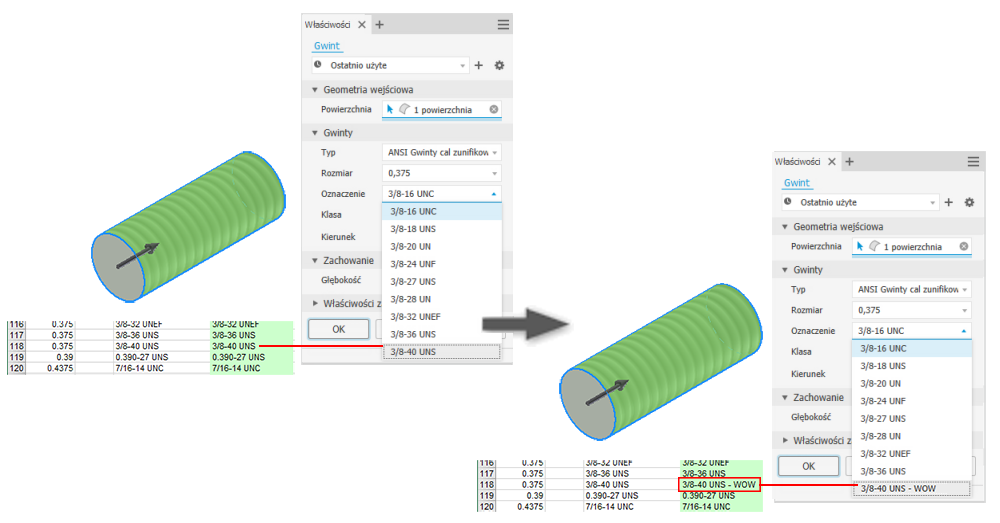Add new preset with plus icon left panel
Image resolution: width=1000 pixels, height=523 pixels.
(479, 65)
